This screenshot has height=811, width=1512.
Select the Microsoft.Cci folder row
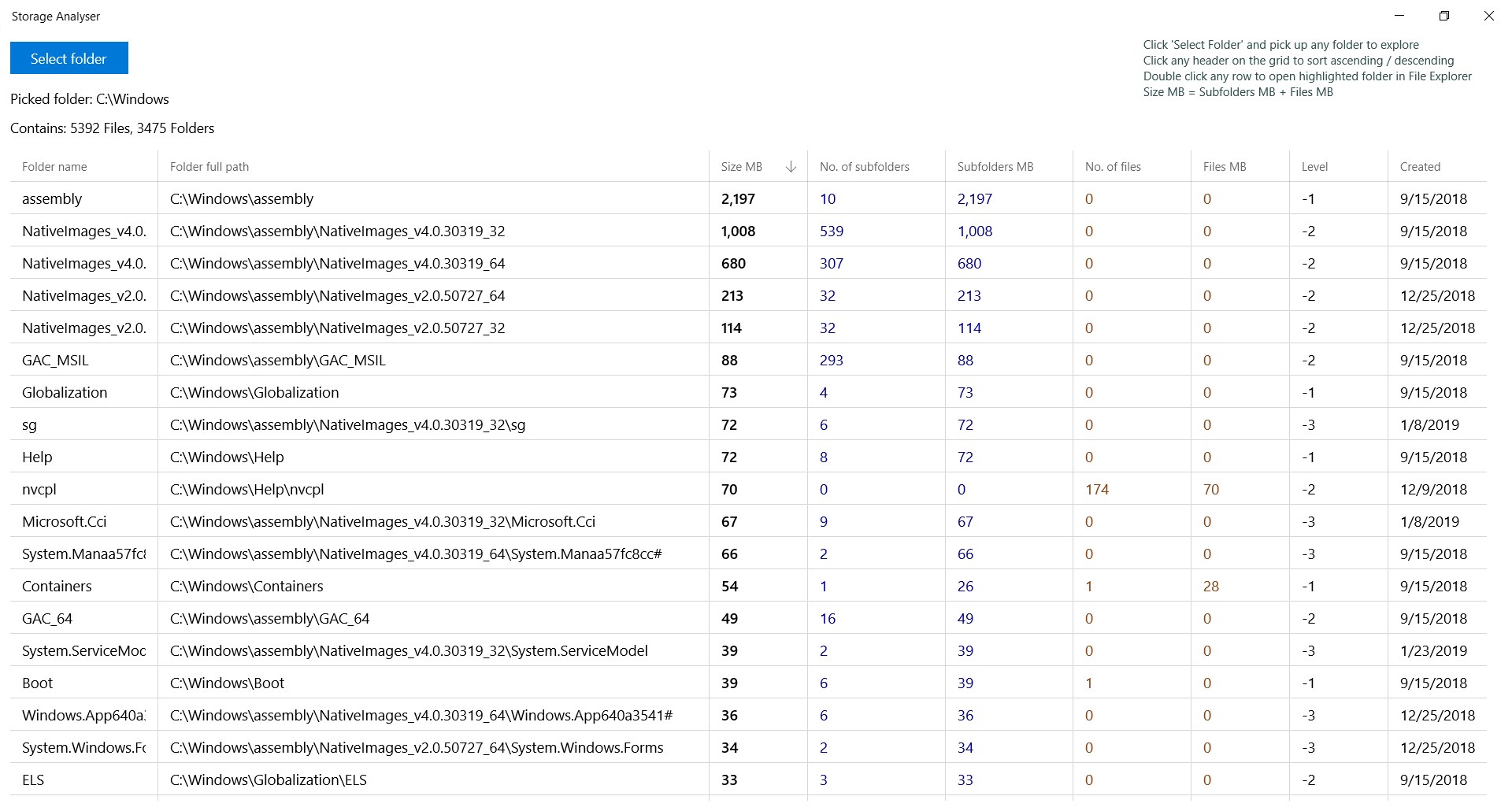click(64, 522)
